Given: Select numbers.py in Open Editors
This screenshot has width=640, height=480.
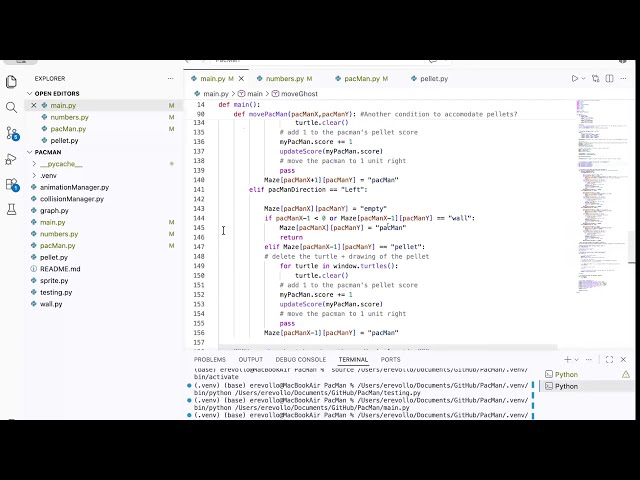Looking at the screenshot, I should click(69, 117).
